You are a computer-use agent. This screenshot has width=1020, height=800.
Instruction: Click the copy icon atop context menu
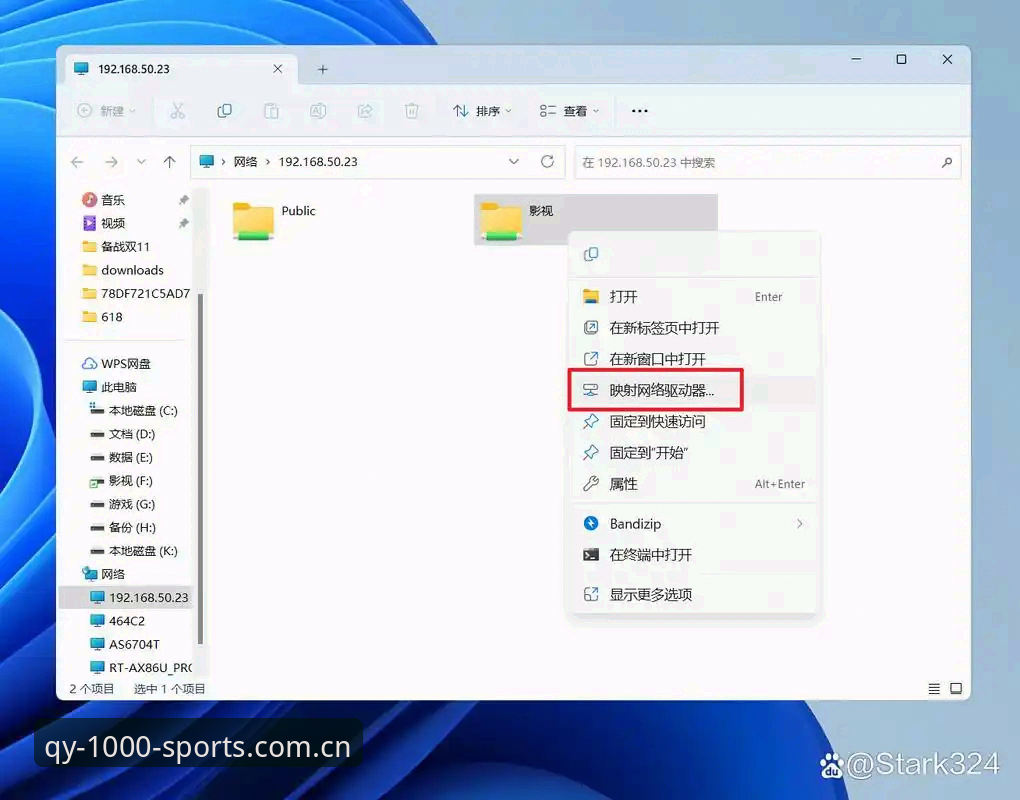coord(591,254)
